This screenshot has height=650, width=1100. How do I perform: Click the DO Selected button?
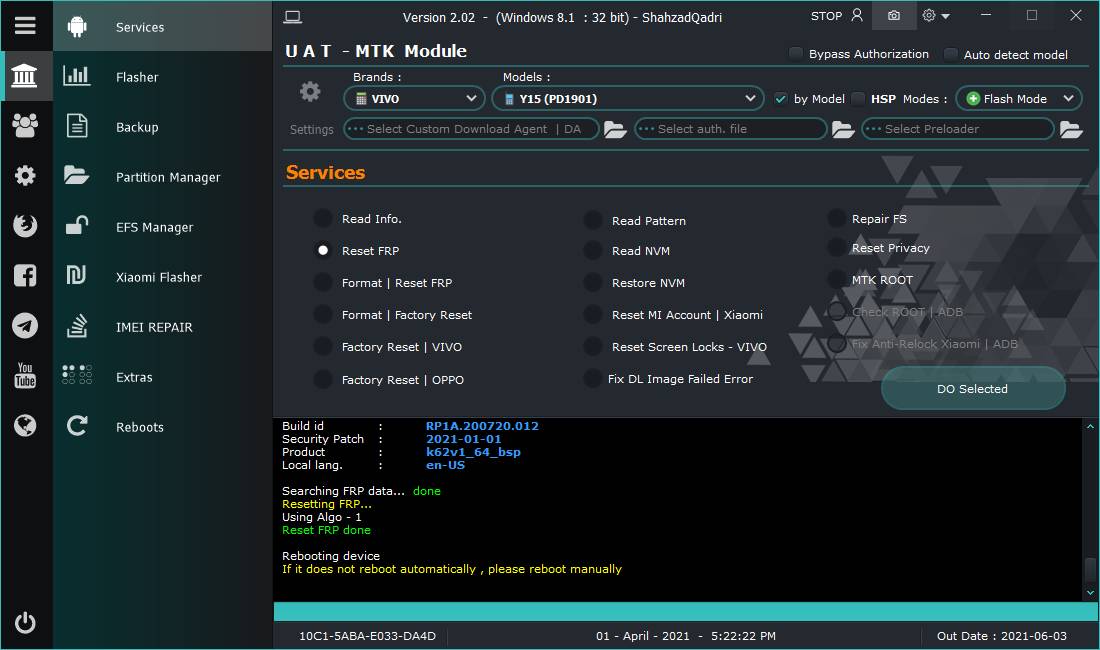click(x=972, y=388)
